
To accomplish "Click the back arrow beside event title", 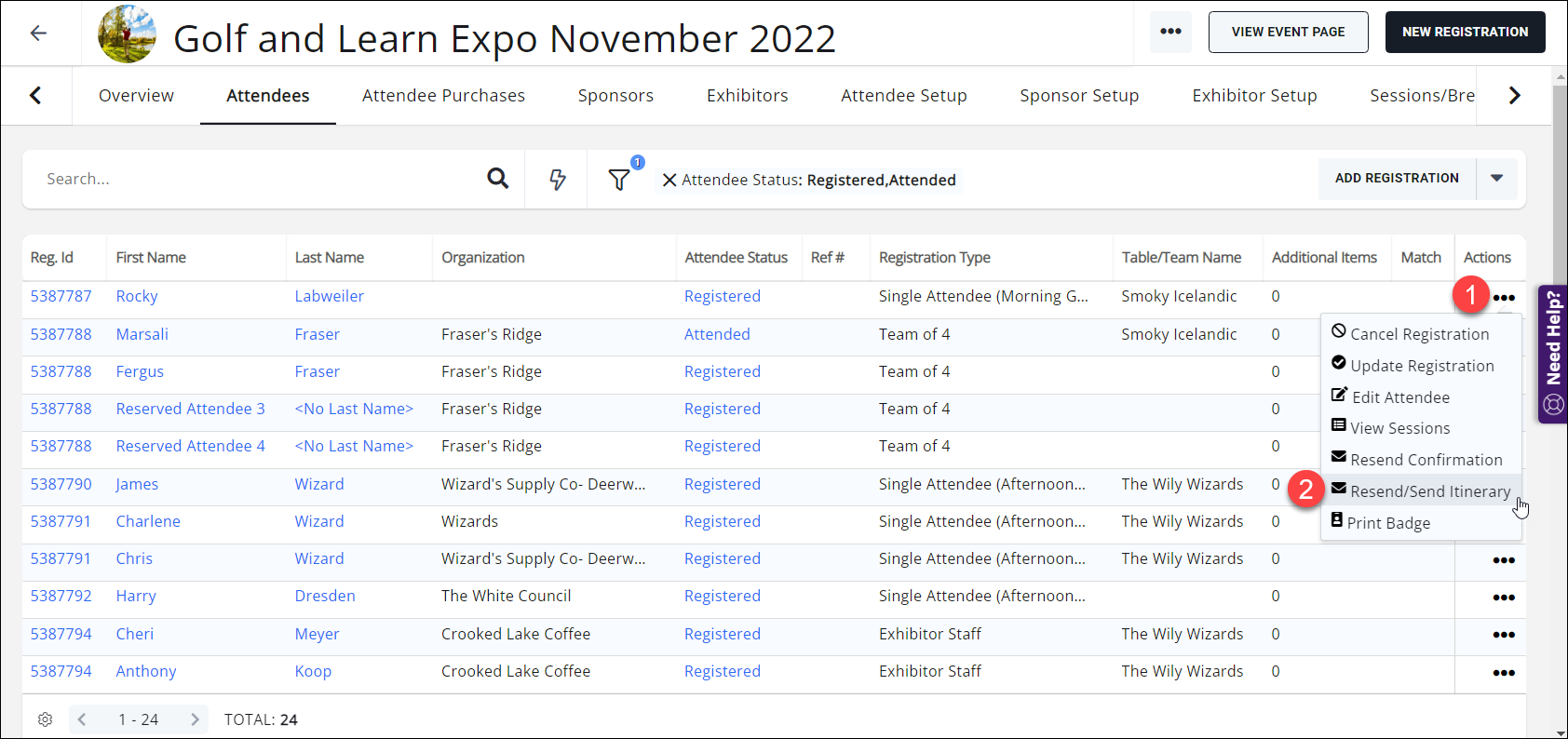I will point(38,34).
